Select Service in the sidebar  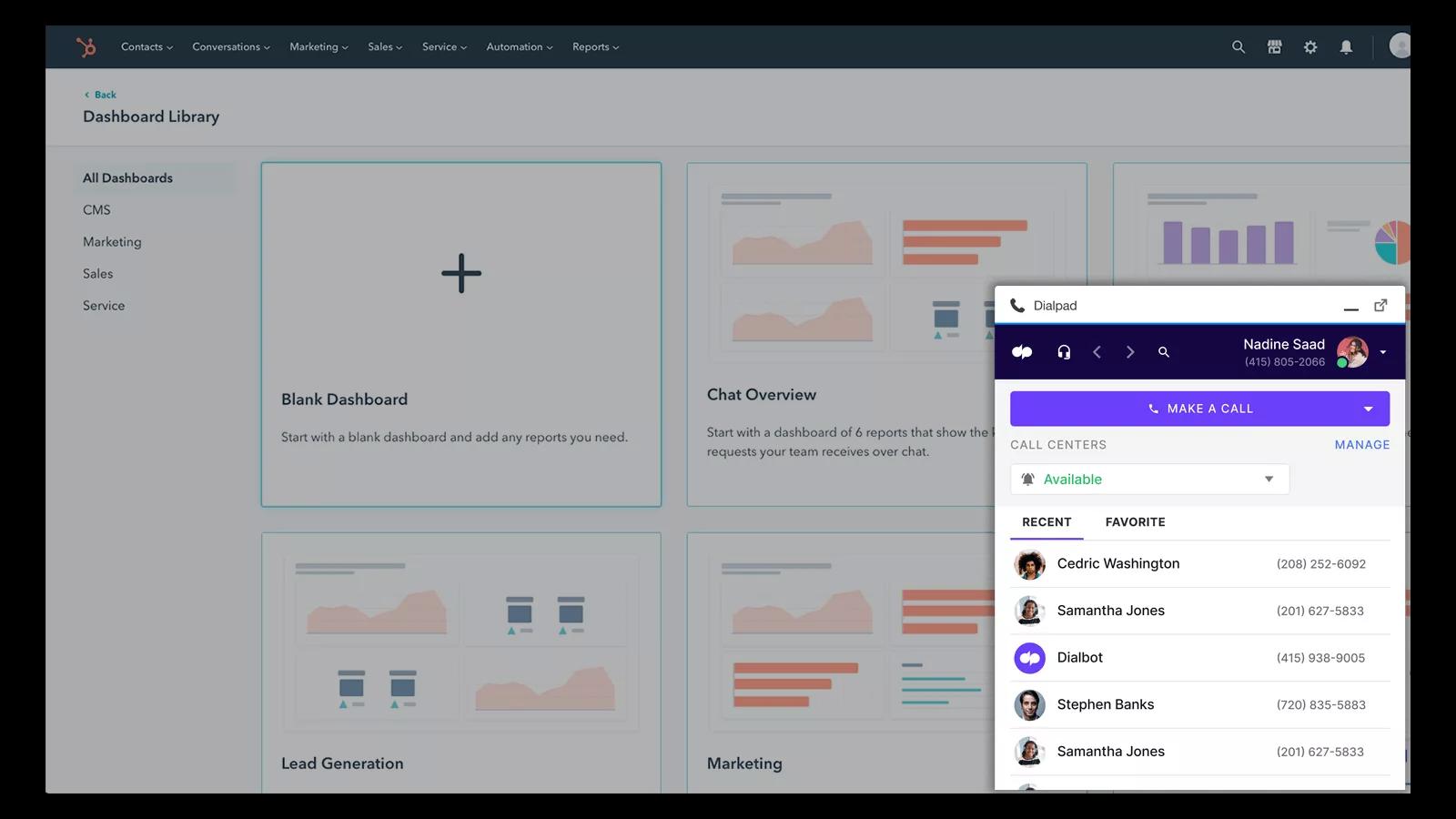[x=104, y=305]
